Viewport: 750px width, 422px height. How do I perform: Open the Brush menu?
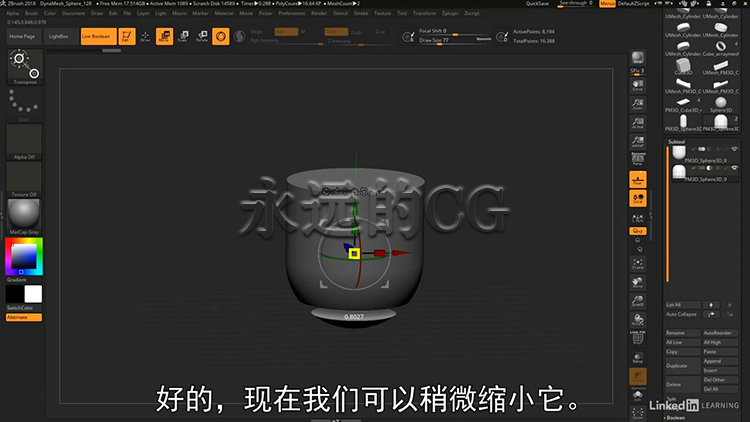coord(31,13)
